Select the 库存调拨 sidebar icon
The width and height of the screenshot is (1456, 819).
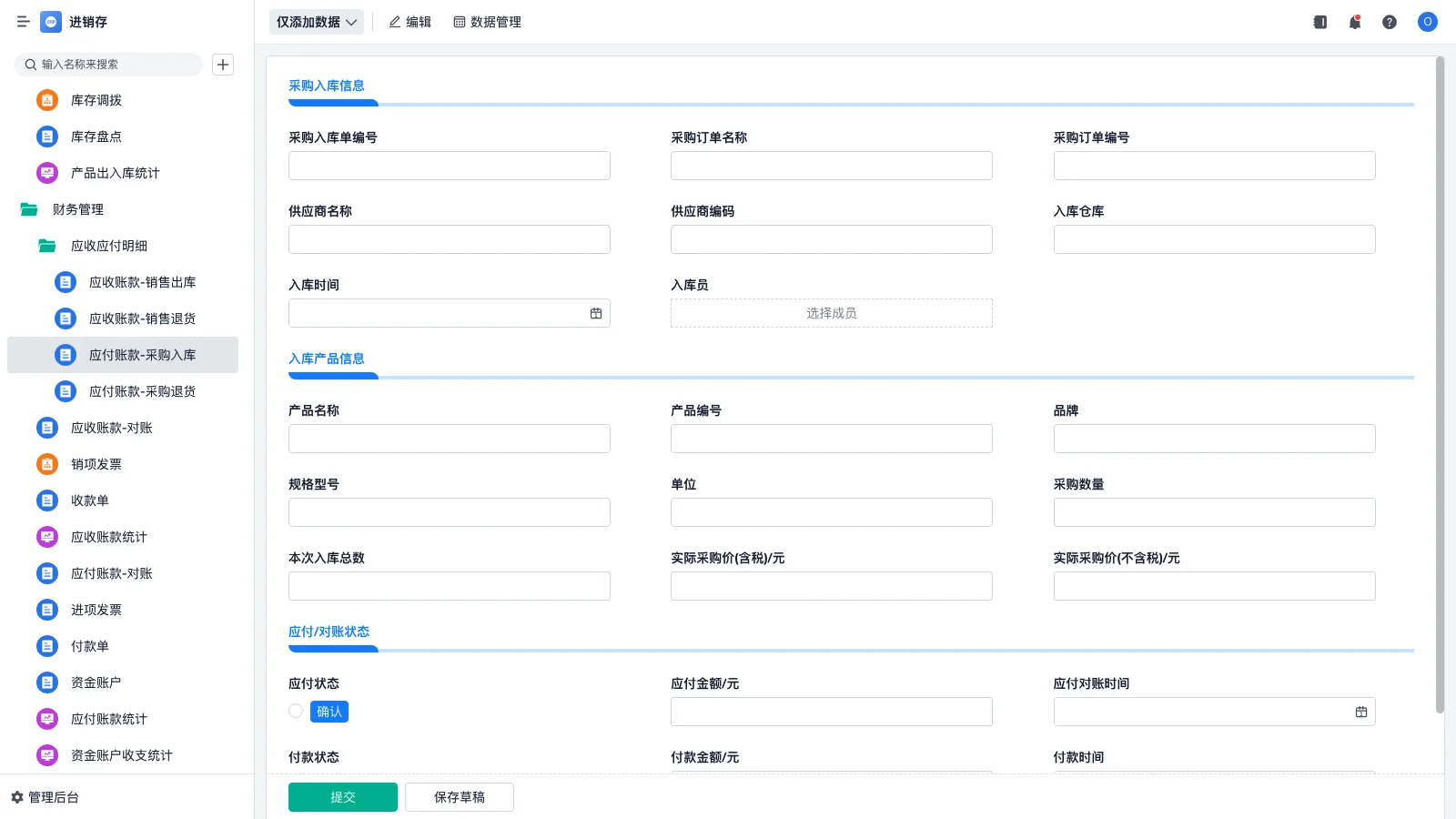click(46, 100)
